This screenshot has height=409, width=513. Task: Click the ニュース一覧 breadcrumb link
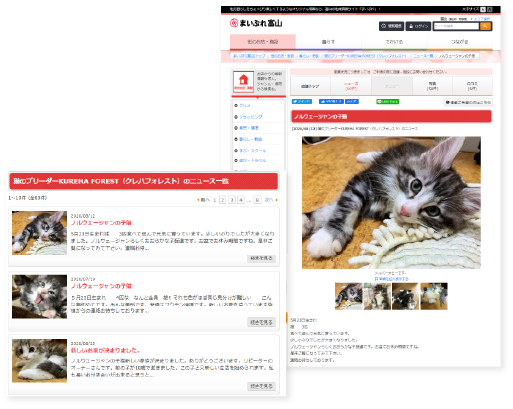pos(423,56)
